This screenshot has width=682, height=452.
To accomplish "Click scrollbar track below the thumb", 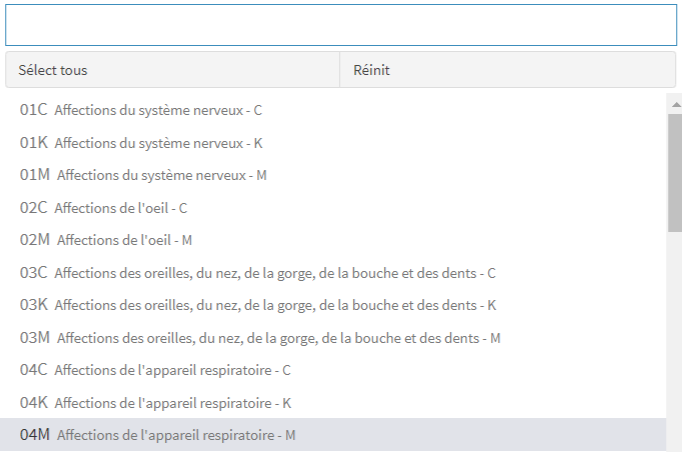I will tap(675, 340).
